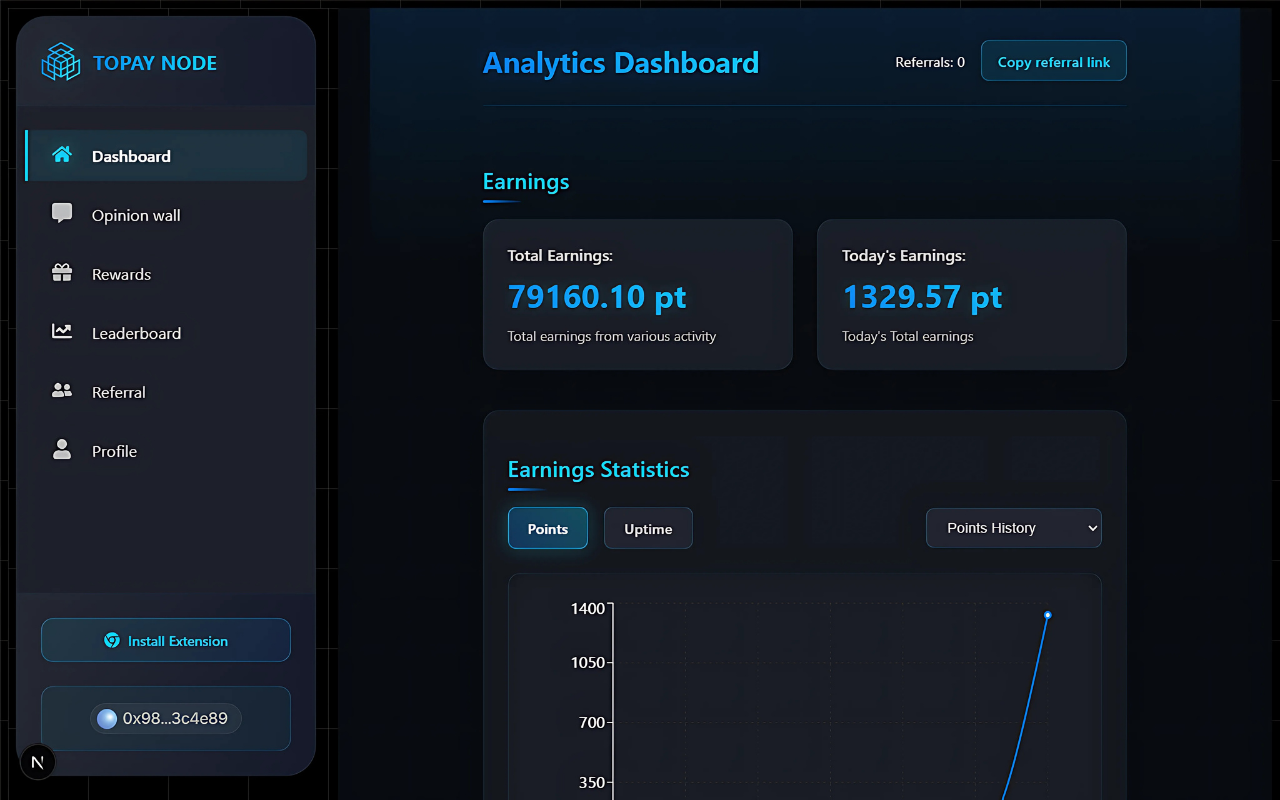Screen dimensions: 1280x800
Task: Navigate to the Leaderboard
Action: coord(166,333)
